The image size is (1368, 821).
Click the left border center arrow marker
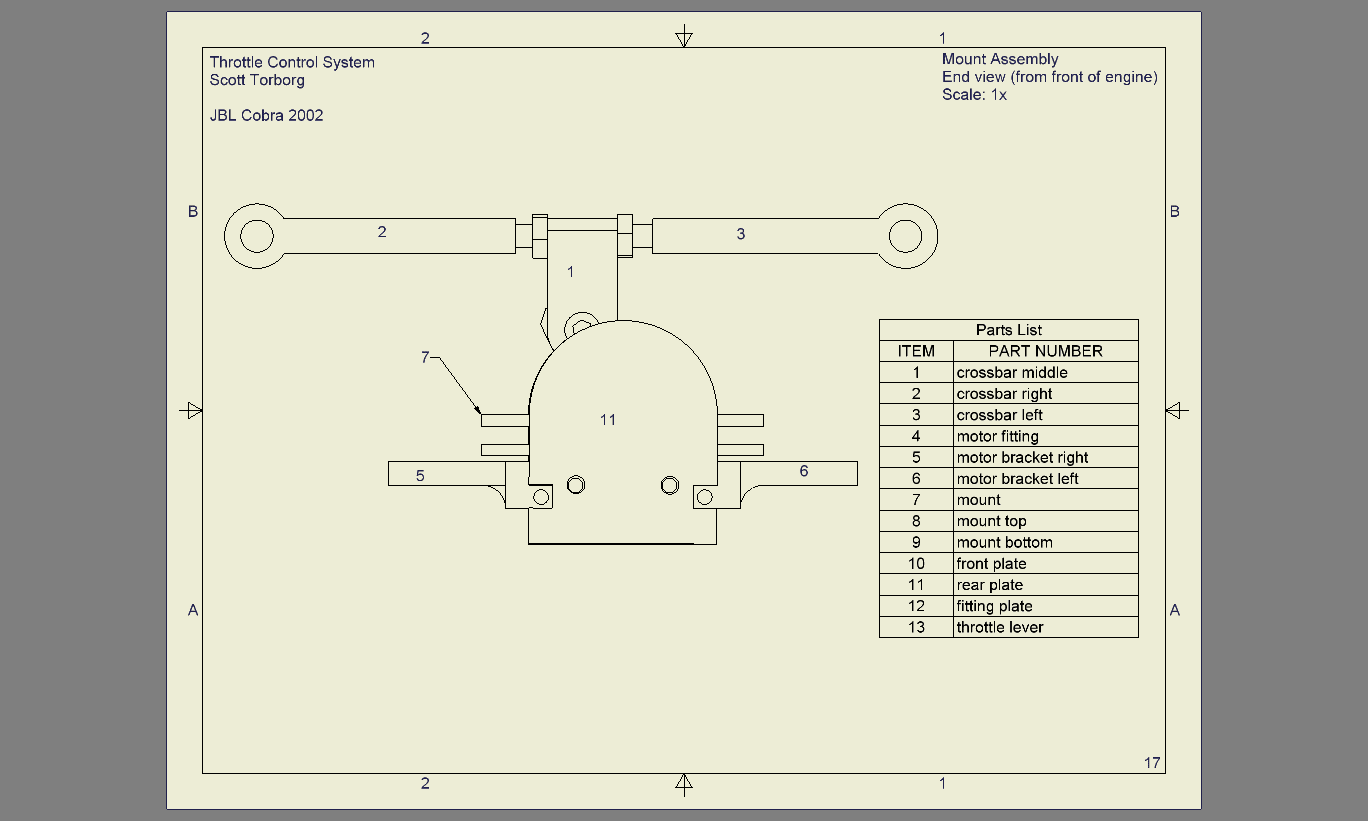[x=192, y=410]
